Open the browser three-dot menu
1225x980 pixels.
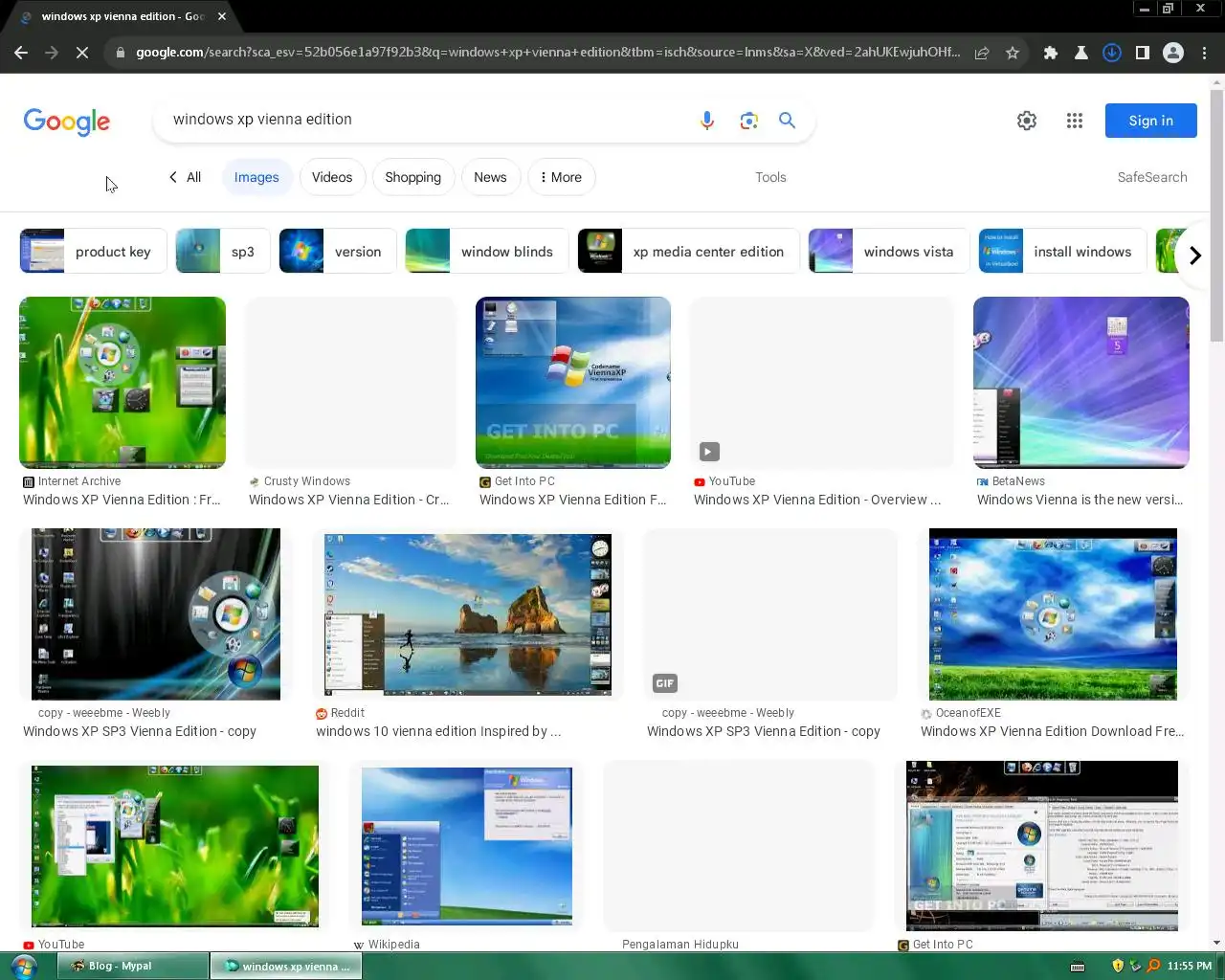click(1205, 53)
